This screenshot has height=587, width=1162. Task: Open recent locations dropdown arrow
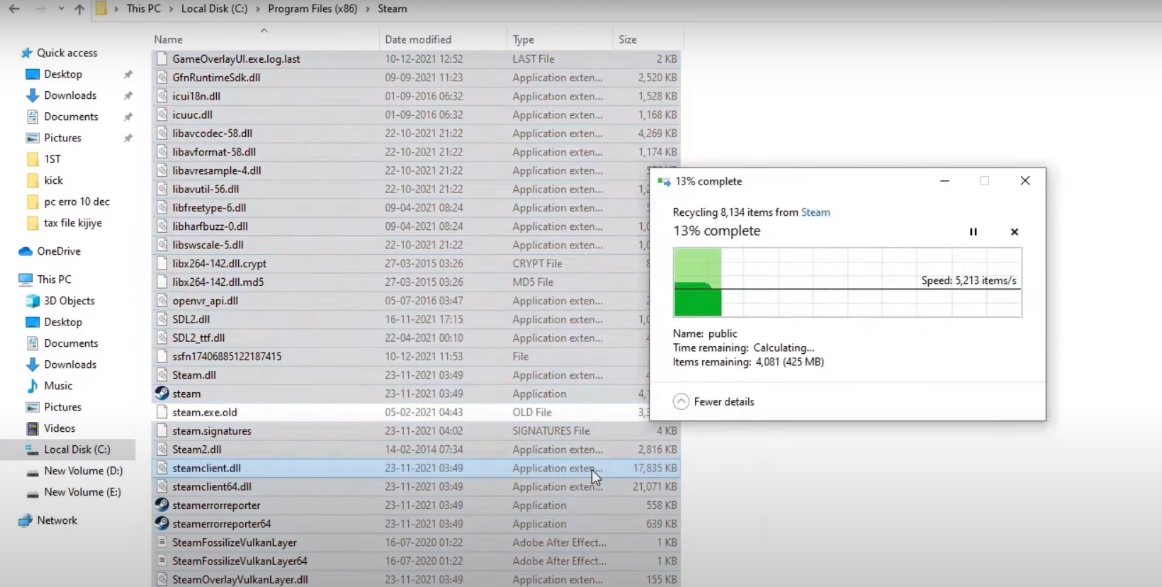61,9
